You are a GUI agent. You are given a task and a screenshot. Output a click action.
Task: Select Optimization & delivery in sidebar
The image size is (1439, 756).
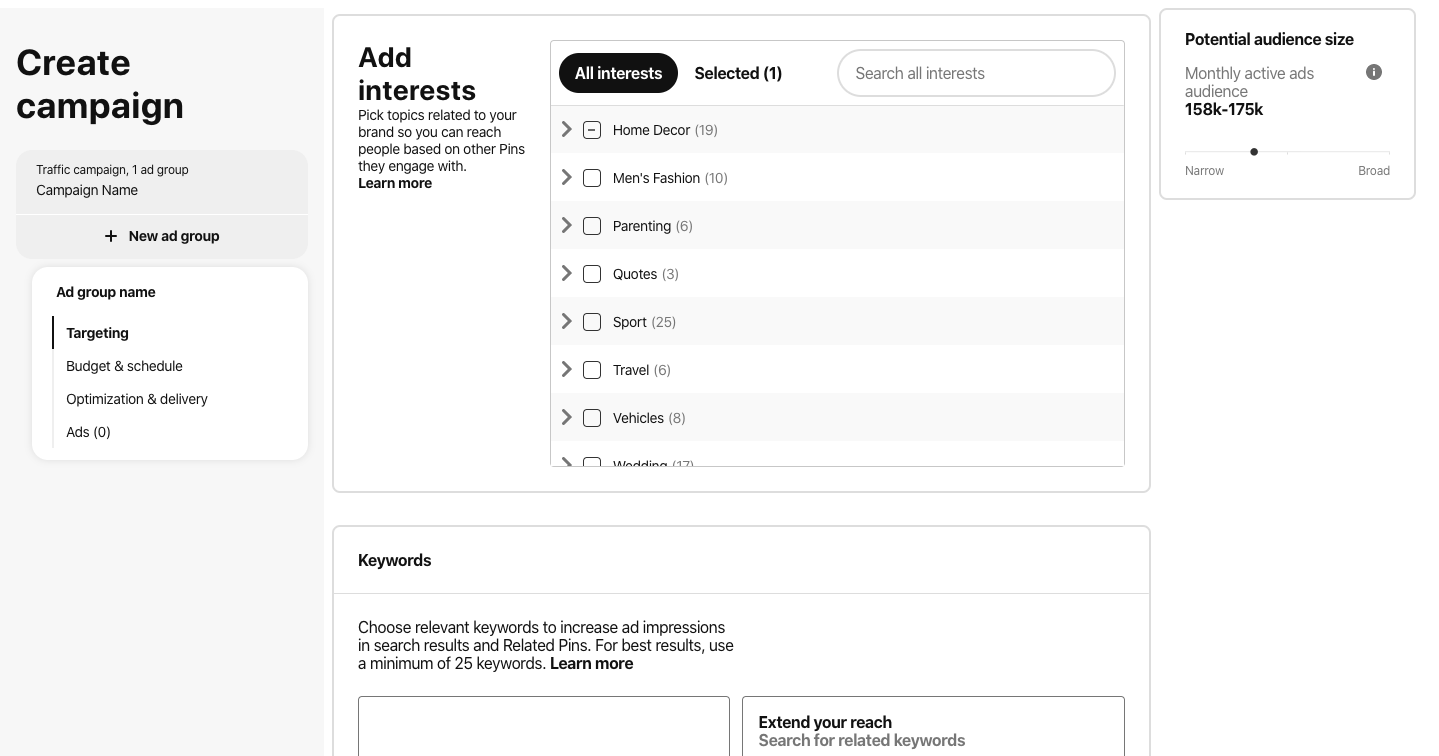coord(136,399)
